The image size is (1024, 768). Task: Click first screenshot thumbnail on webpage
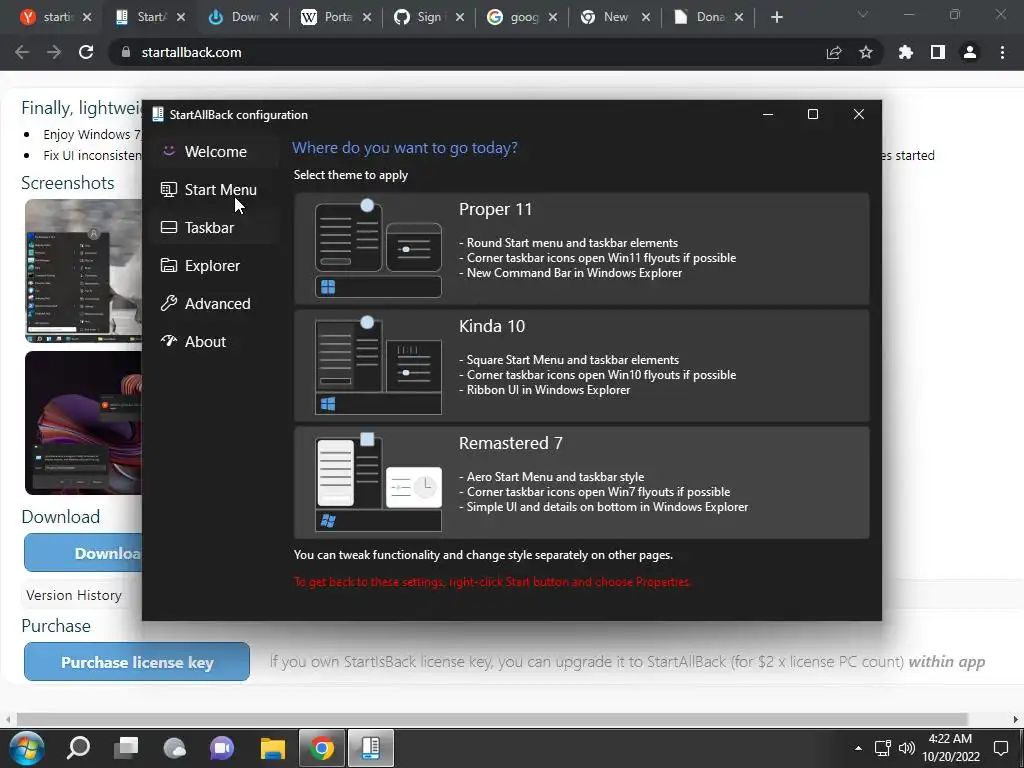click(x=84, y=271)
